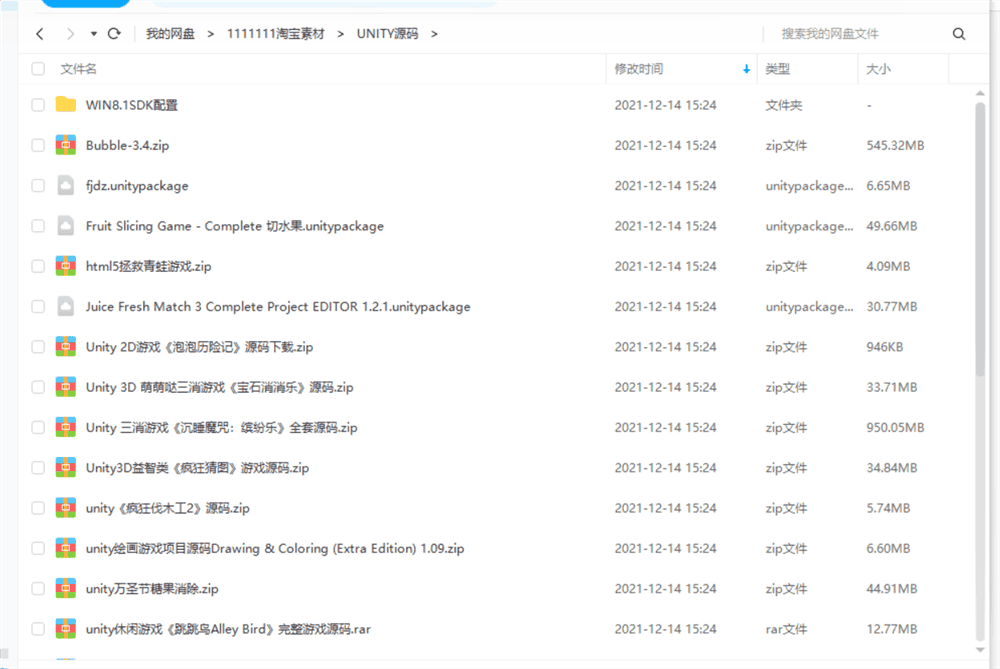The width and height of the screenshot is (1000, 669).
Task: Click the scrollbar down arrow
Action: (980, 650)
